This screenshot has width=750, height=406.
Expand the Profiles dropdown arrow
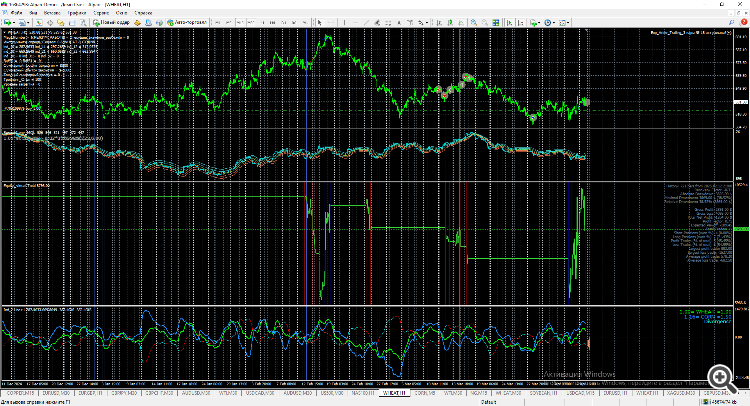(28, 22)
